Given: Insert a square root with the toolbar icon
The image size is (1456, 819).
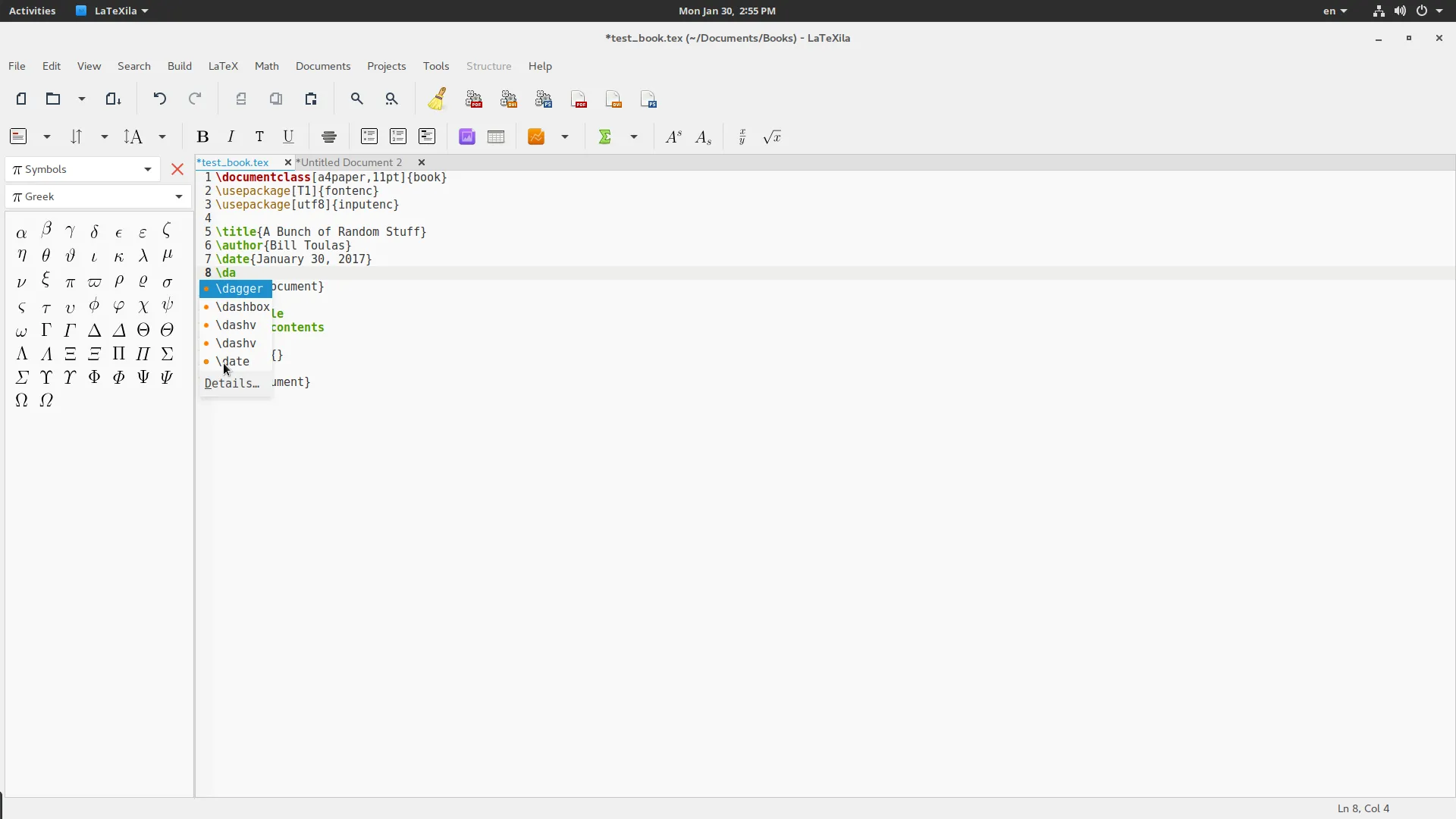Looking at the screenshot, I should click(x=772, y=137).
